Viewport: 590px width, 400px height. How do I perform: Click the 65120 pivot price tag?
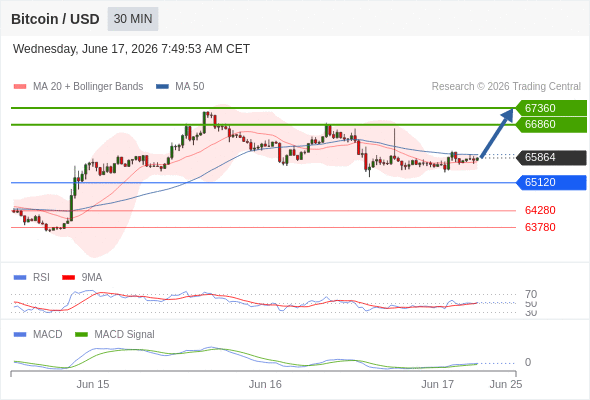[551, 183]
